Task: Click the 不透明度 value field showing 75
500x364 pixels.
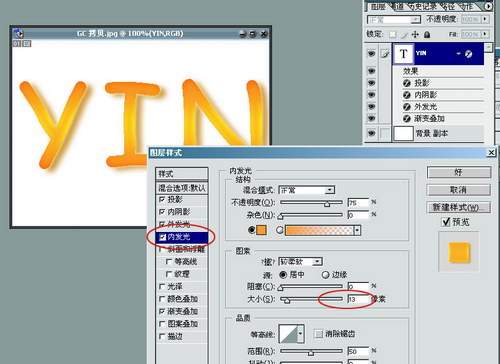Action: (358, 202)
